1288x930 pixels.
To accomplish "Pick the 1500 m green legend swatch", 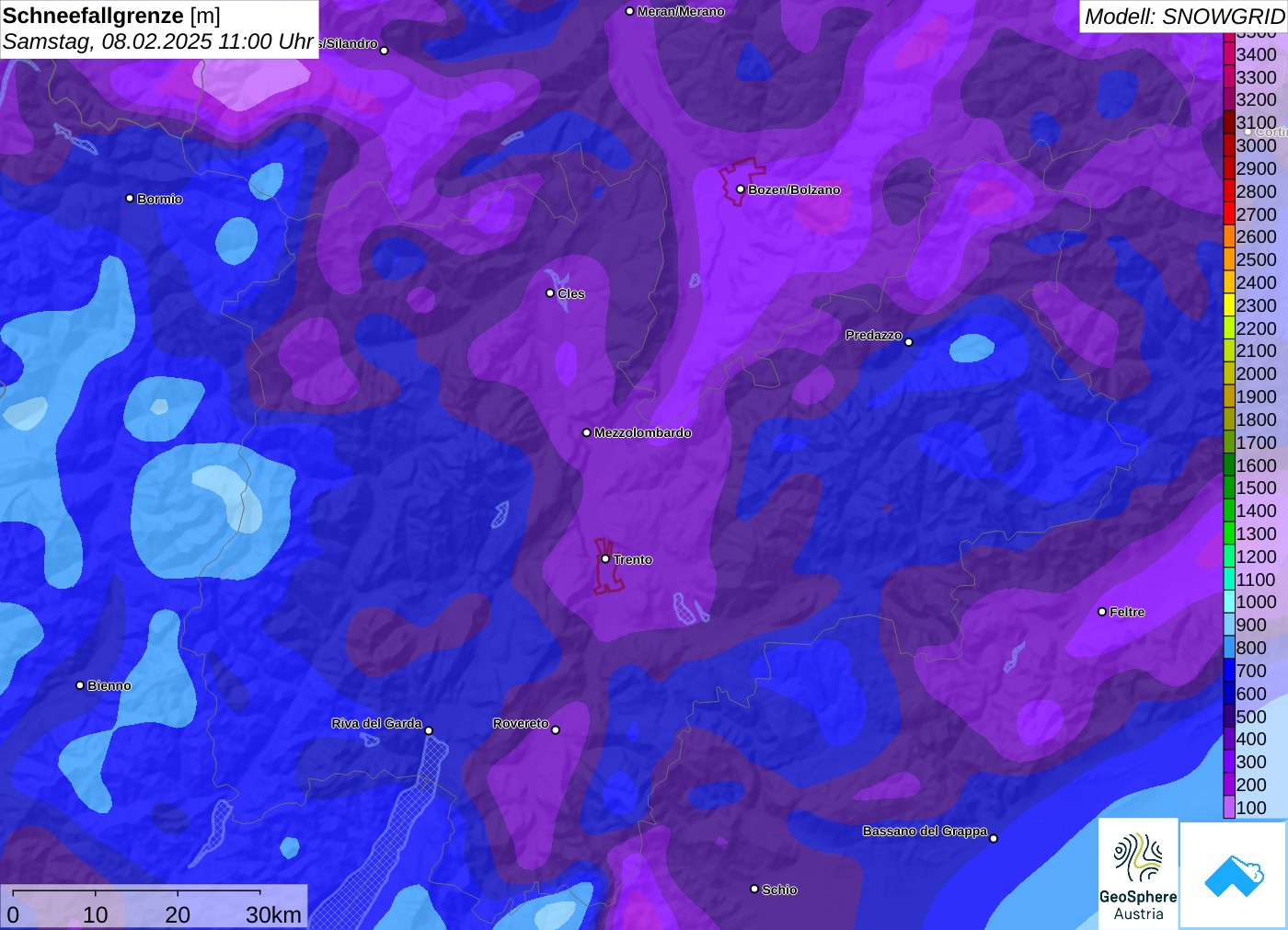I will pos(1229,488).
